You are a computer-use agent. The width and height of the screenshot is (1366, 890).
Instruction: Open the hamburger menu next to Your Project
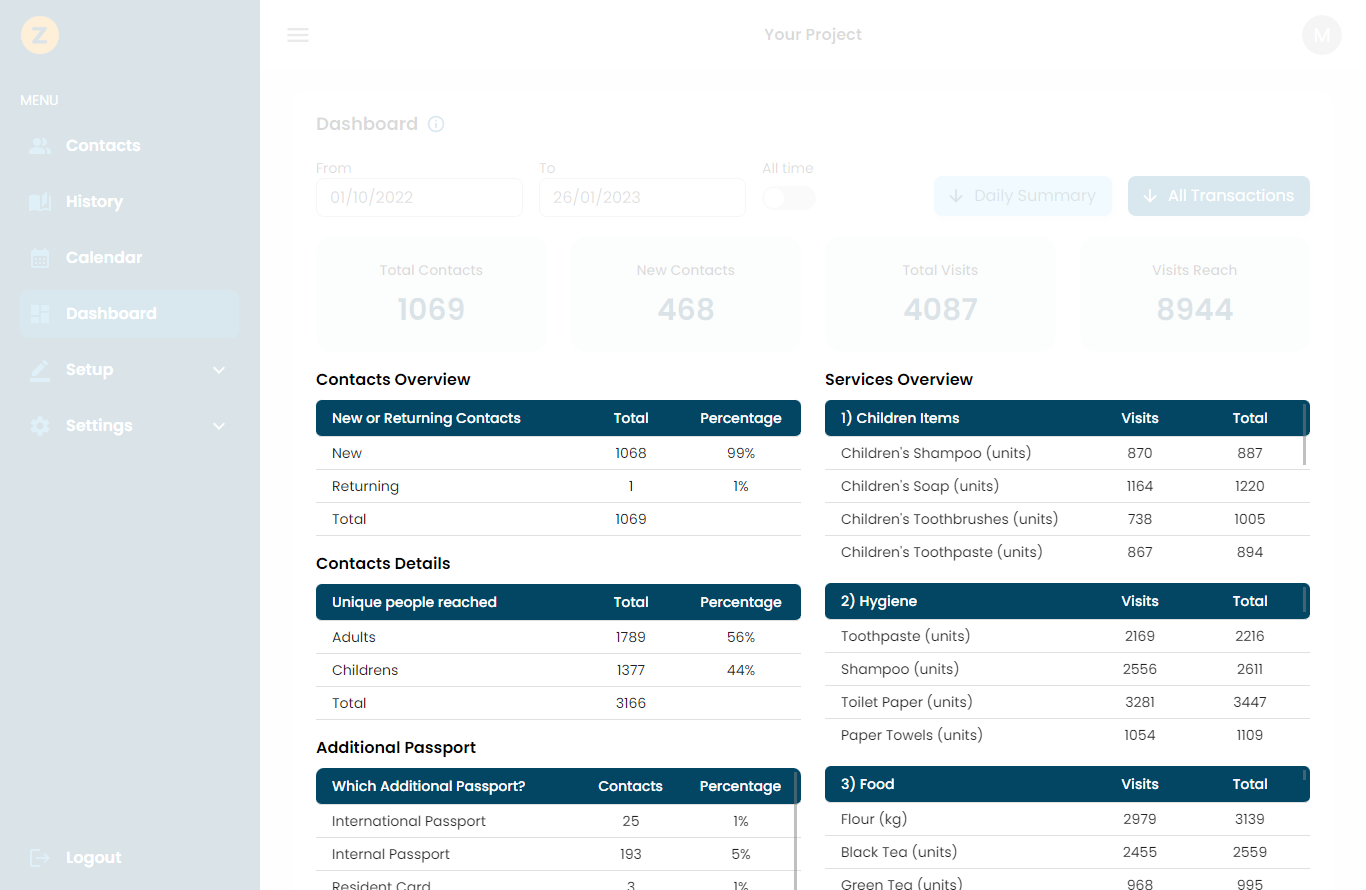pos(297,34)
